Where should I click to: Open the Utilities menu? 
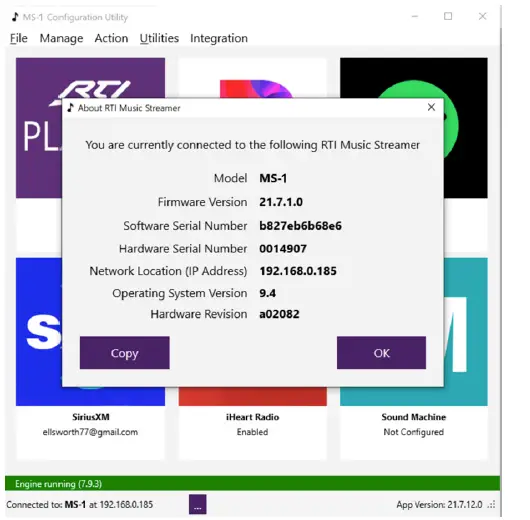159,38
